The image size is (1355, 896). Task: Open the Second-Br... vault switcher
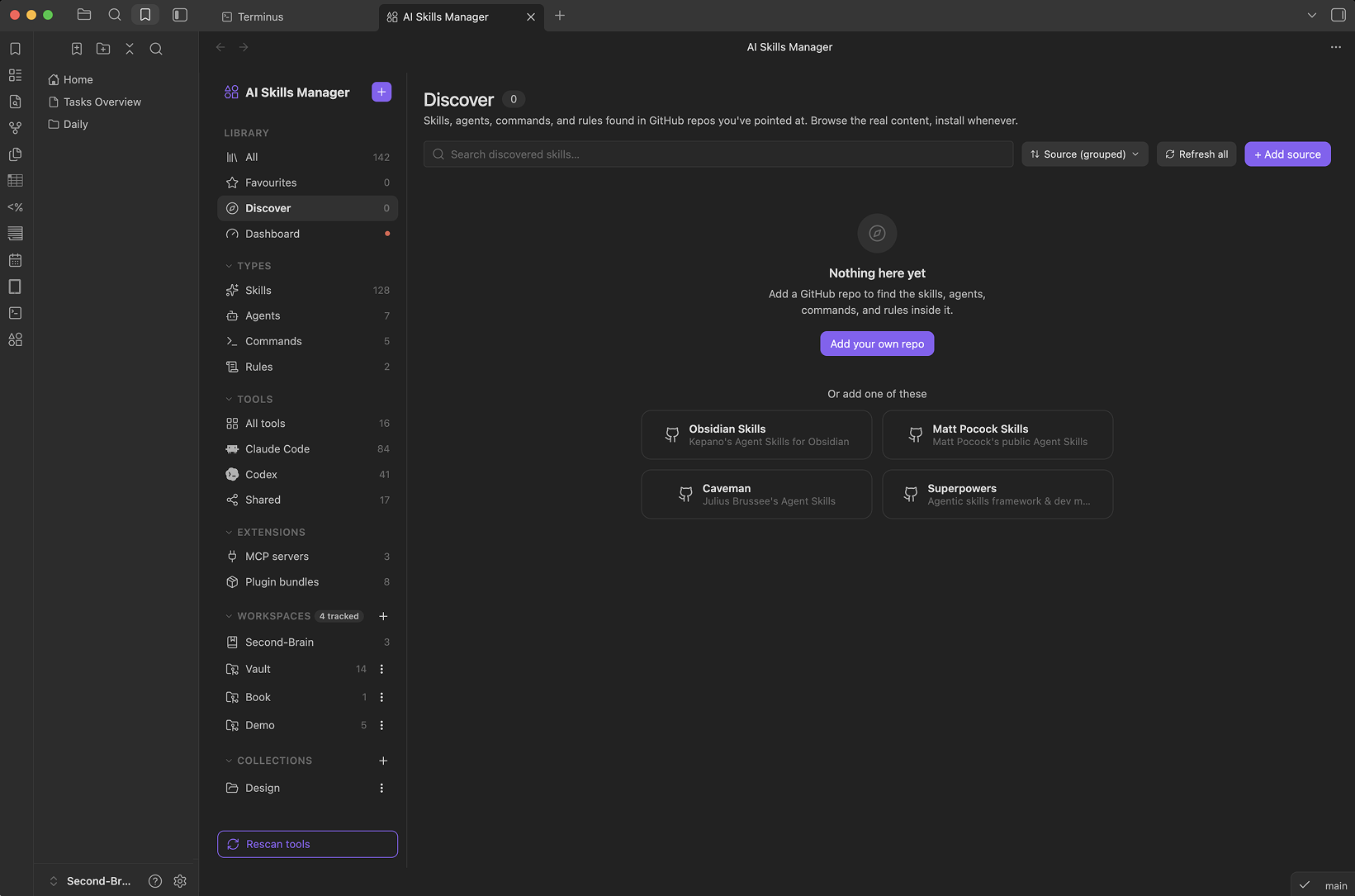(91, 881)
